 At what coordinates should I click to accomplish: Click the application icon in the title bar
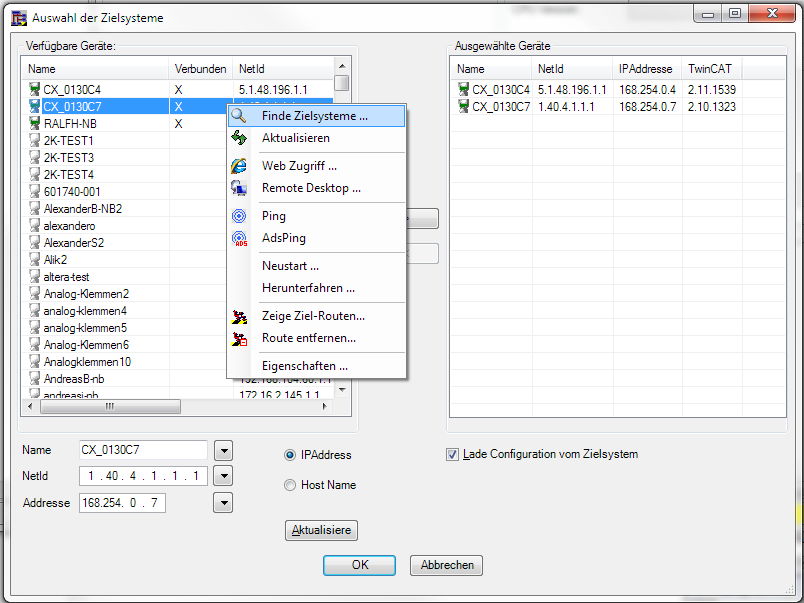tap(19, 18)
